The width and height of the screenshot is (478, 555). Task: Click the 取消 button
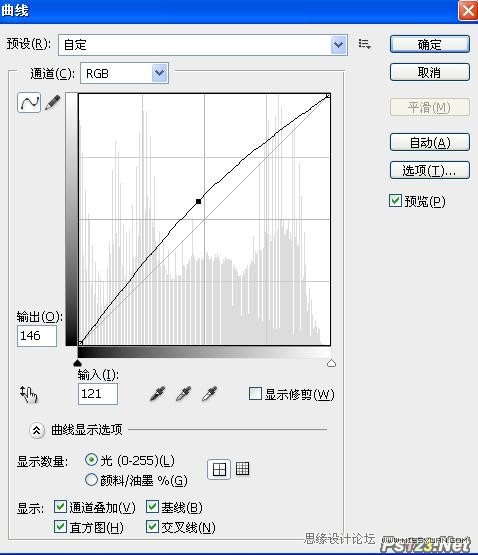coord(430,72)
